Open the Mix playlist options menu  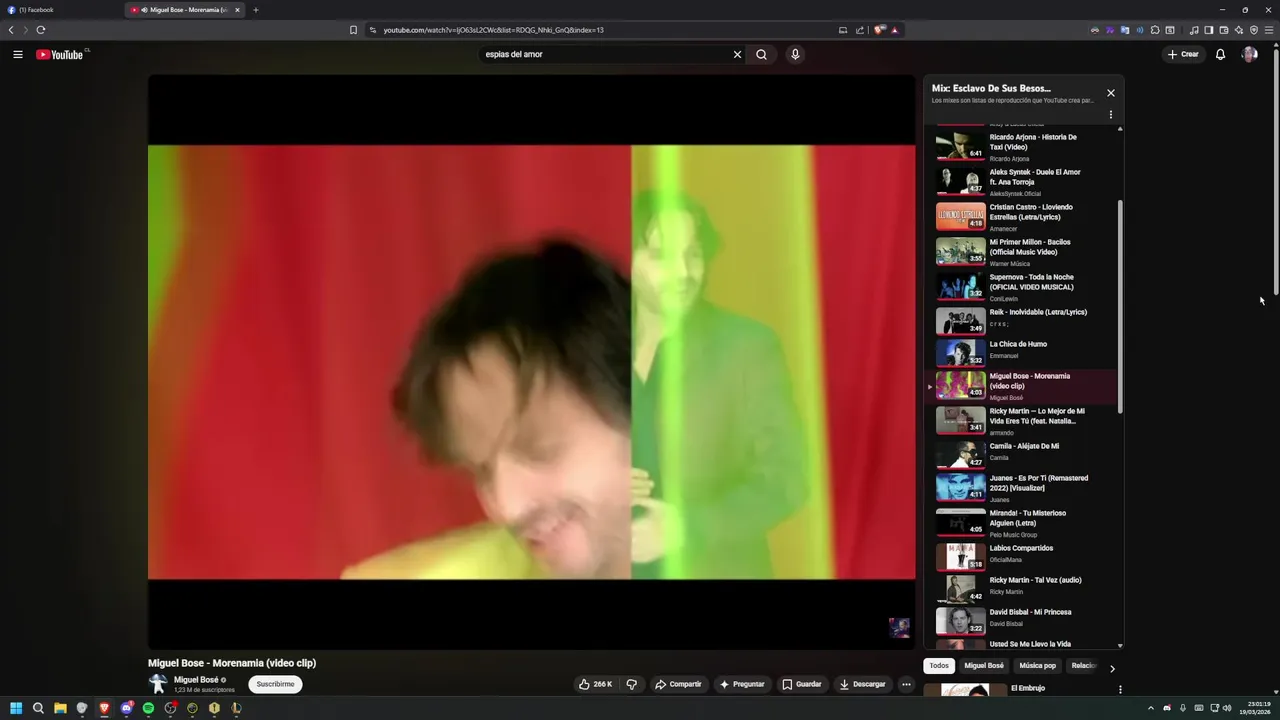(x=1110, y=115)
